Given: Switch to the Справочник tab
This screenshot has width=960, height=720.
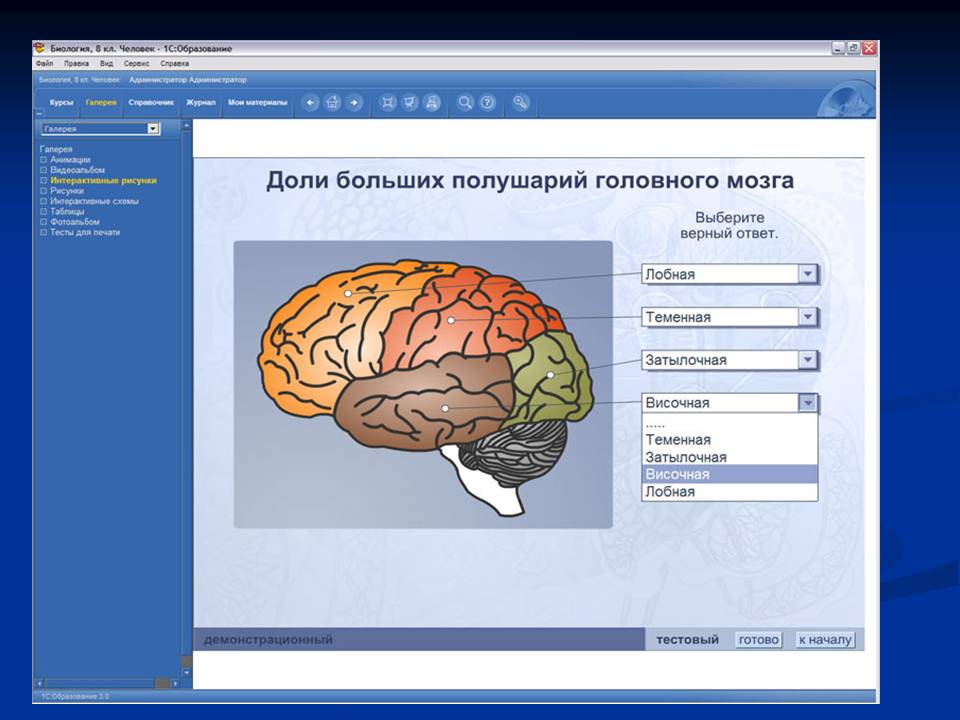Looking at the screenshot, I should pyautogui.click(x=151, y=102).
